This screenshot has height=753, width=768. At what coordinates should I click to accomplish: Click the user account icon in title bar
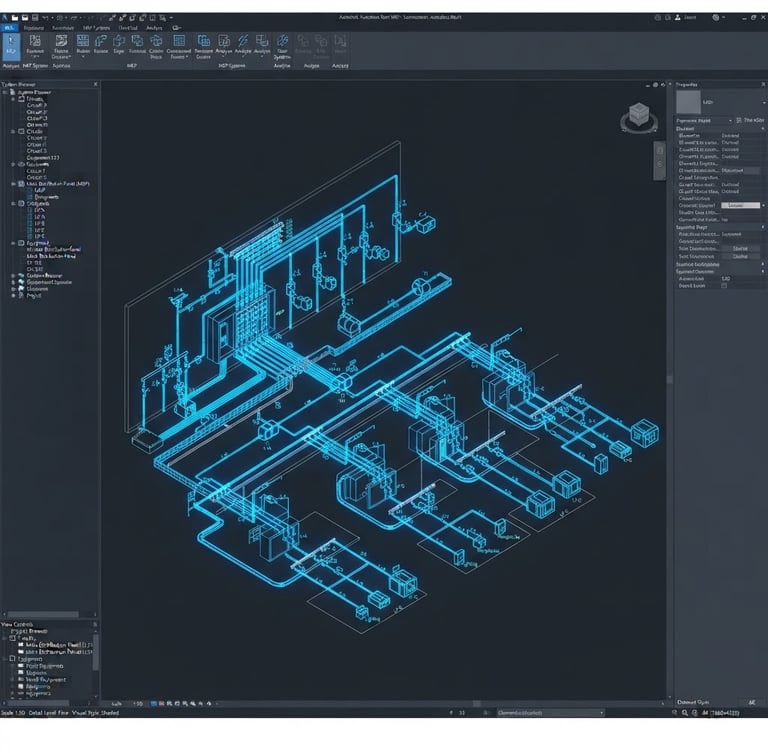677,17
